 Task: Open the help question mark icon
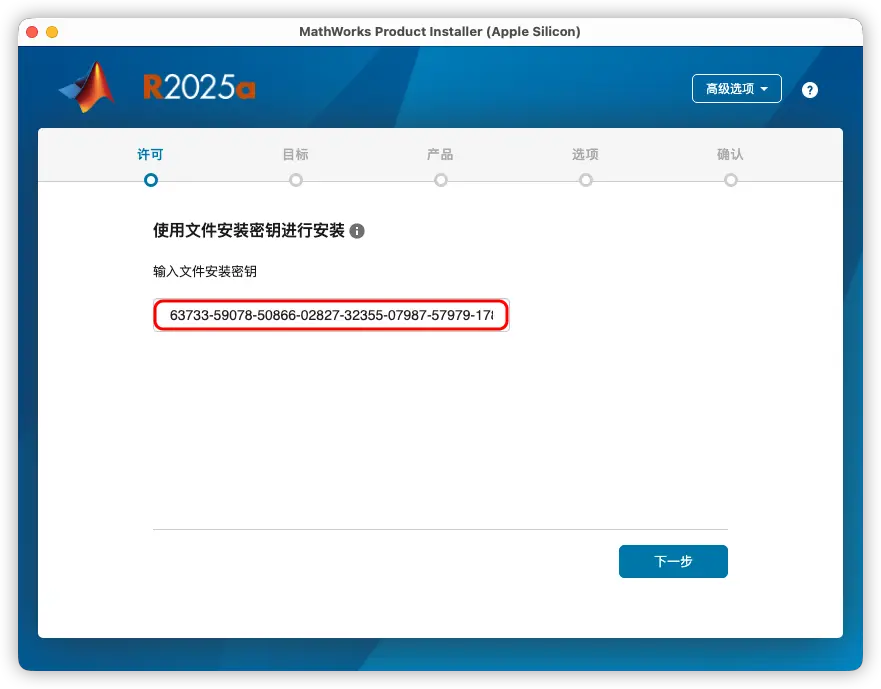(x=809, y=89)
